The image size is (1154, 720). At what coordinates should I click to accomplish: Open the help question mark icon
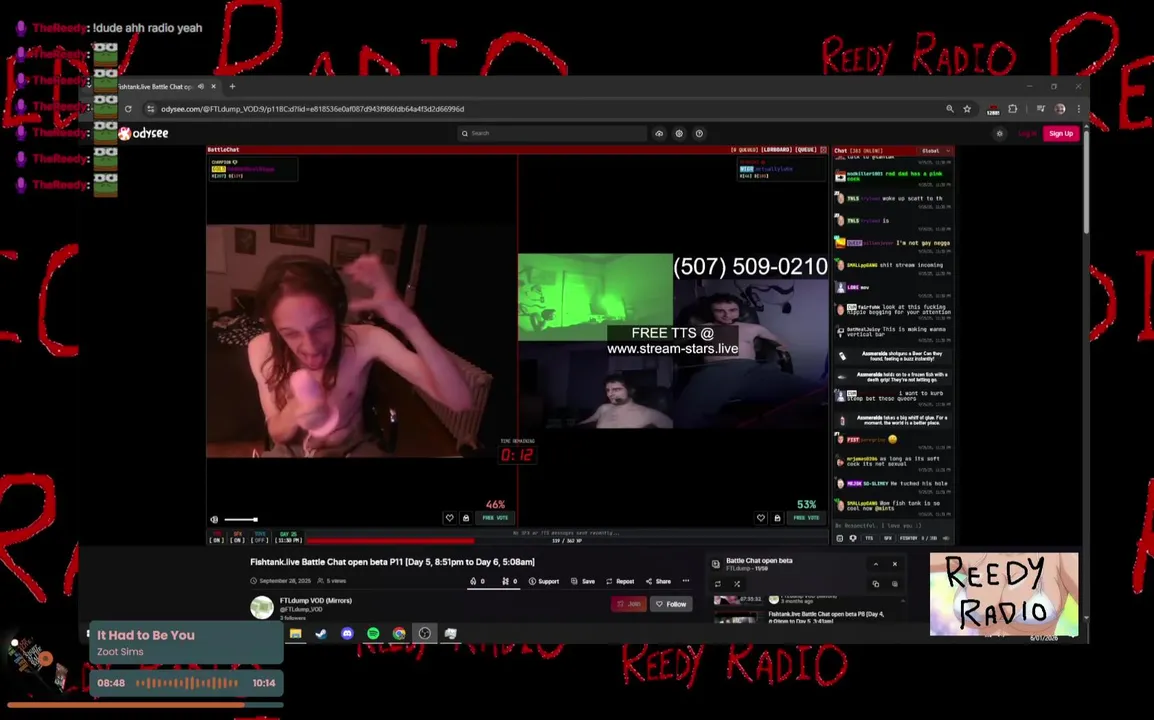(x=699, y=133)
